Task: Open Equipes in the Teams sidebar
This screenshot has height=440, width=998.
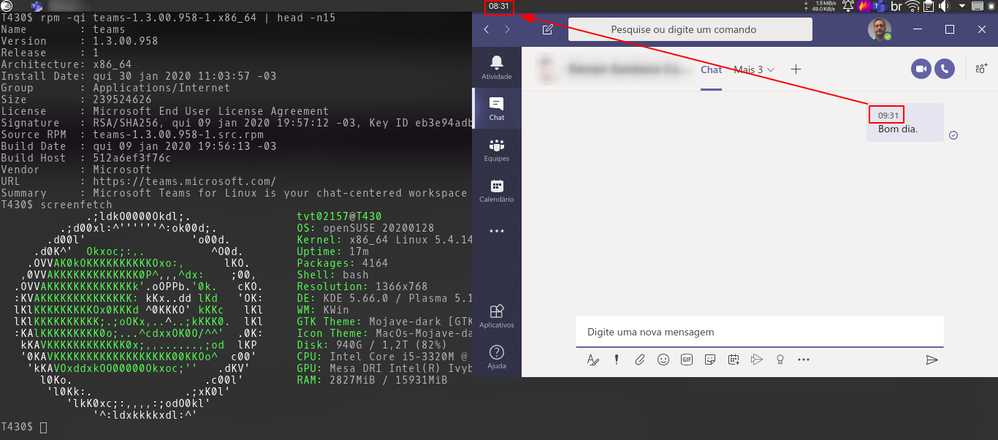Action: (x=496, y=150)
